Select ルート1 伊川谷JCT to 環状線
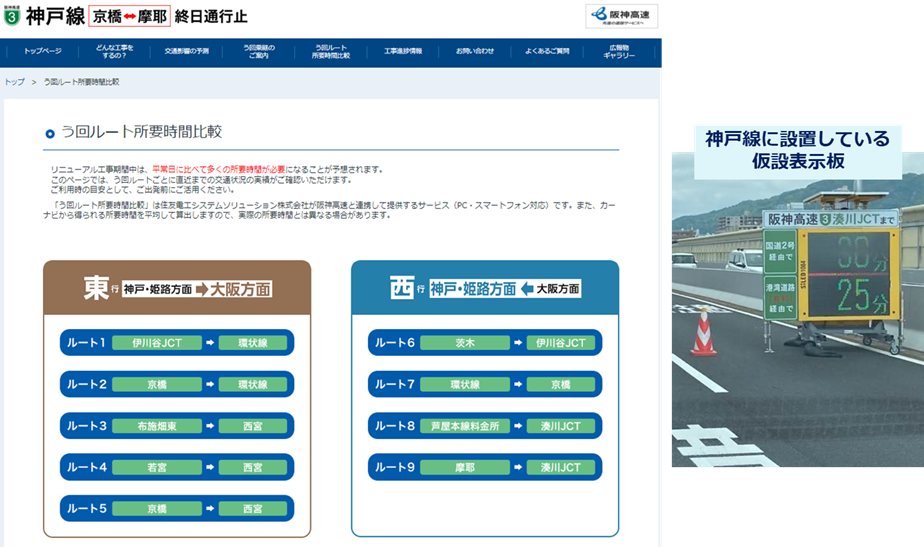This screenshot has height=547, width=924. 177,343
